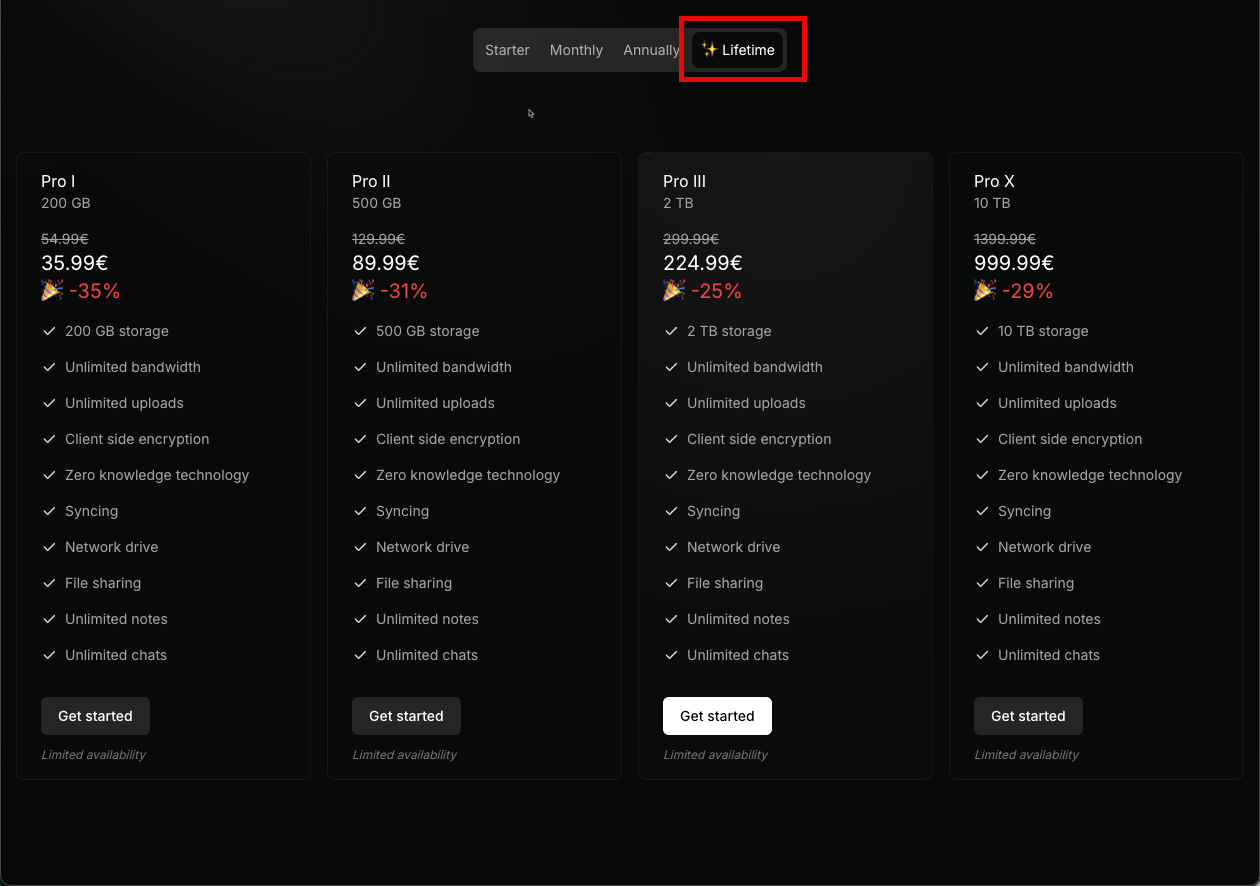Viewport: 1260px width, 886px height.
Task: Click Get started for Pro II plan
Action: (406, 716)
